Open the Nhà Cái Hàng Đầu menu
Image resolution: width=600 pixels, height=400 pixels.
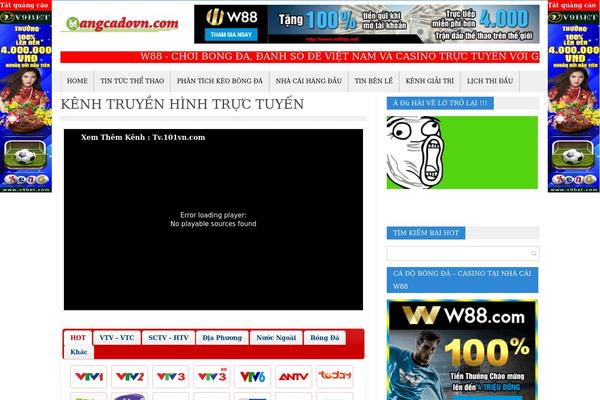[308, 81]
